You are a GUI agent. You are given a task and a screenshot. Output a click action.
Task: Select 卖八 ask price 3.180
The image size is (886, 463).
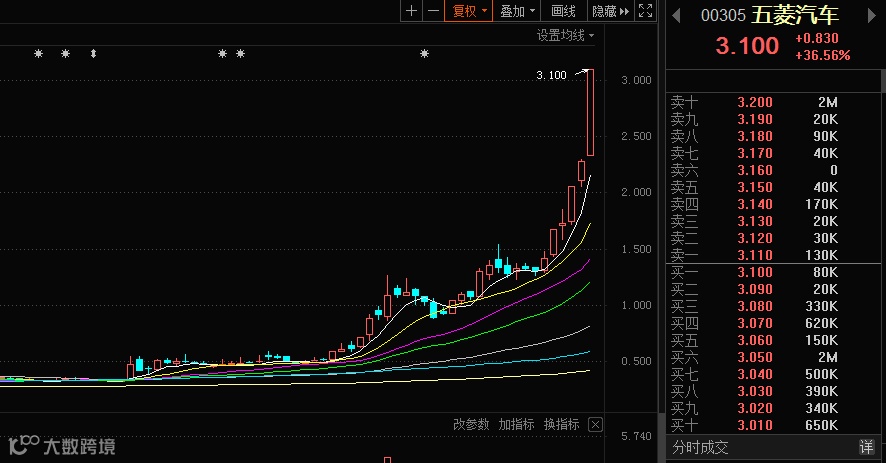[755, 136]
